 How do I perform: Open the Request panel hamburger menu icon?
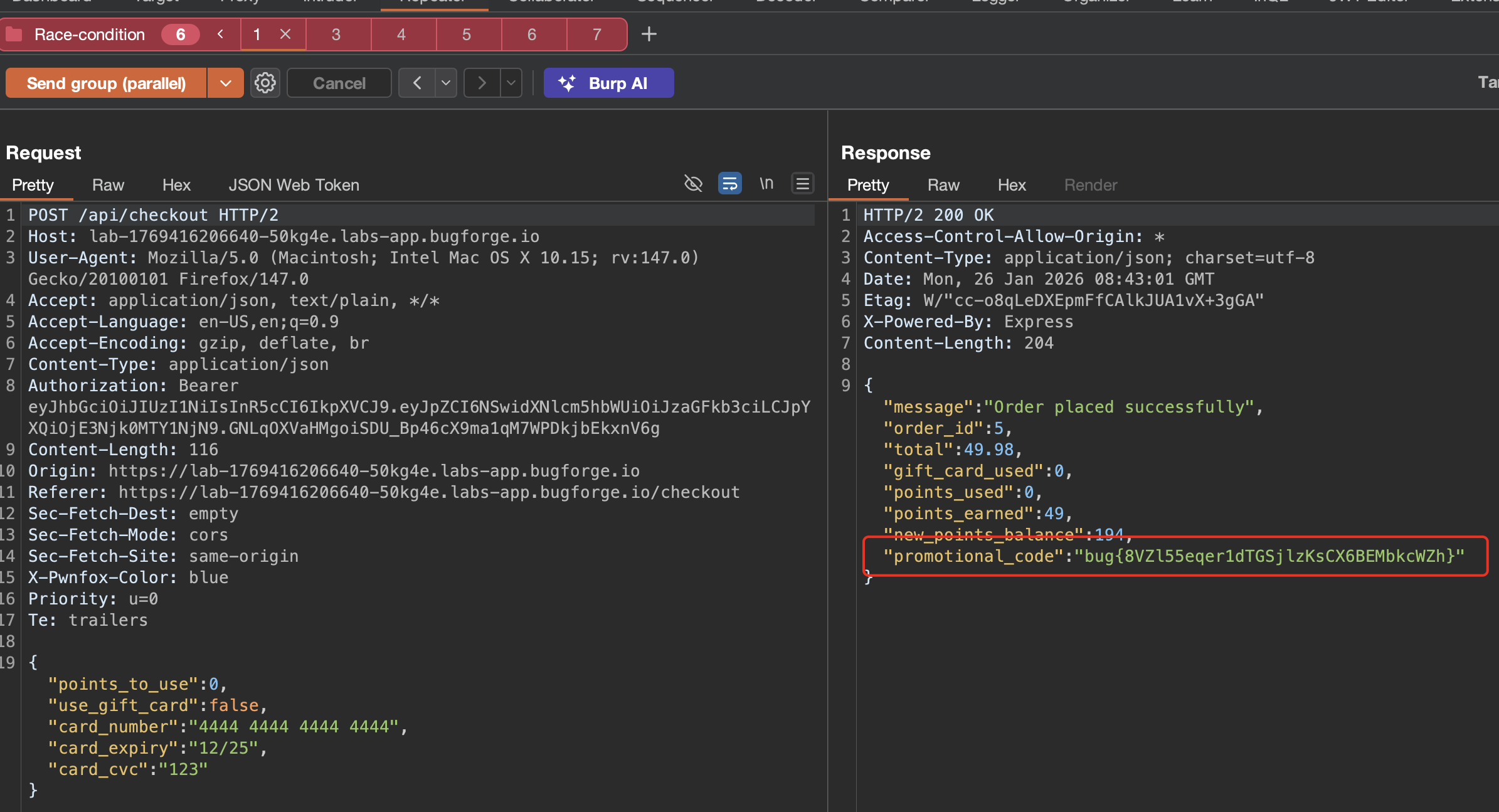(x=802, y=184)
